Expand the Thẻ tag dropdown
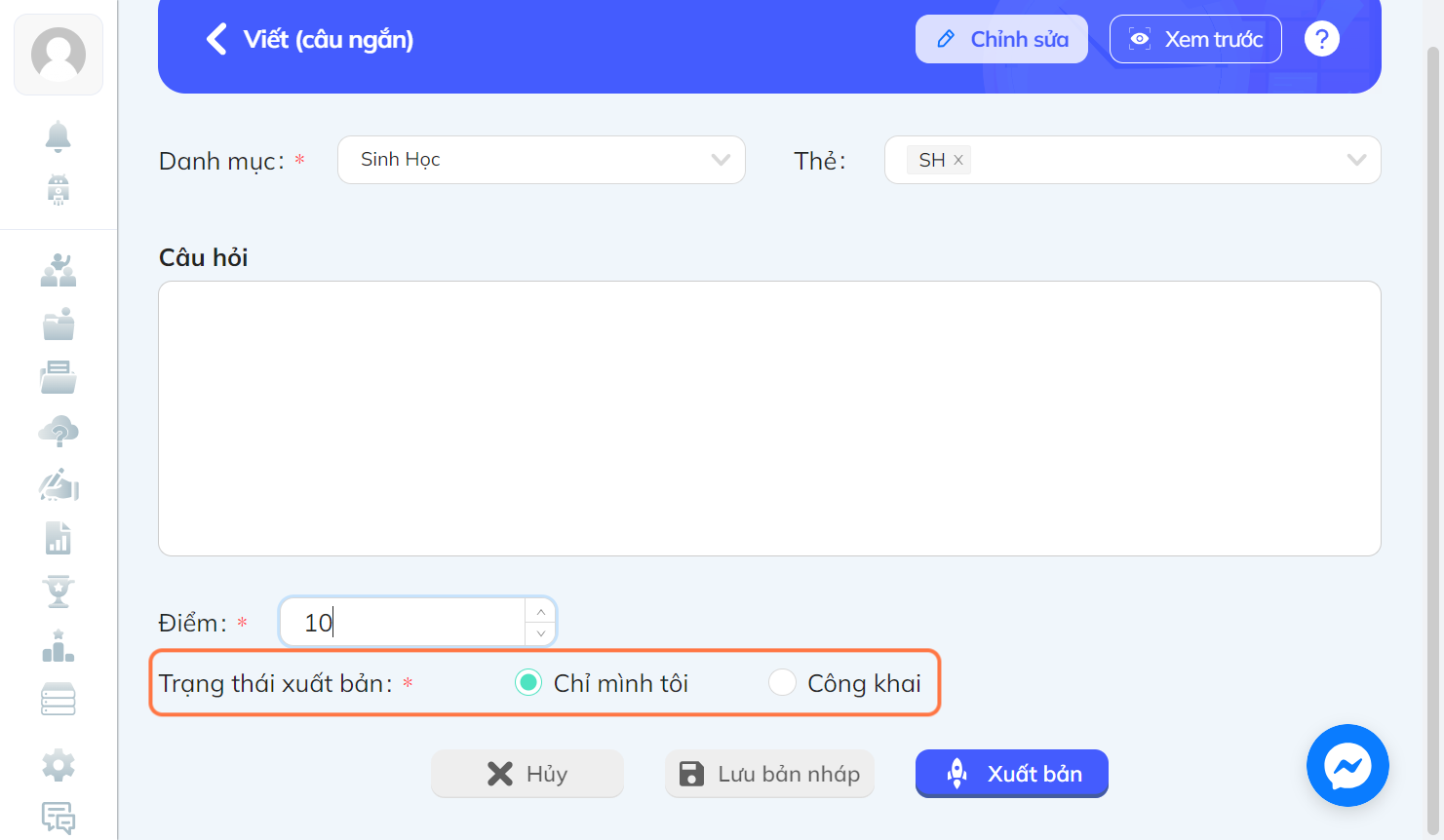The image size is (1444, 840). pyautogui.click(x=1356, y=160)
